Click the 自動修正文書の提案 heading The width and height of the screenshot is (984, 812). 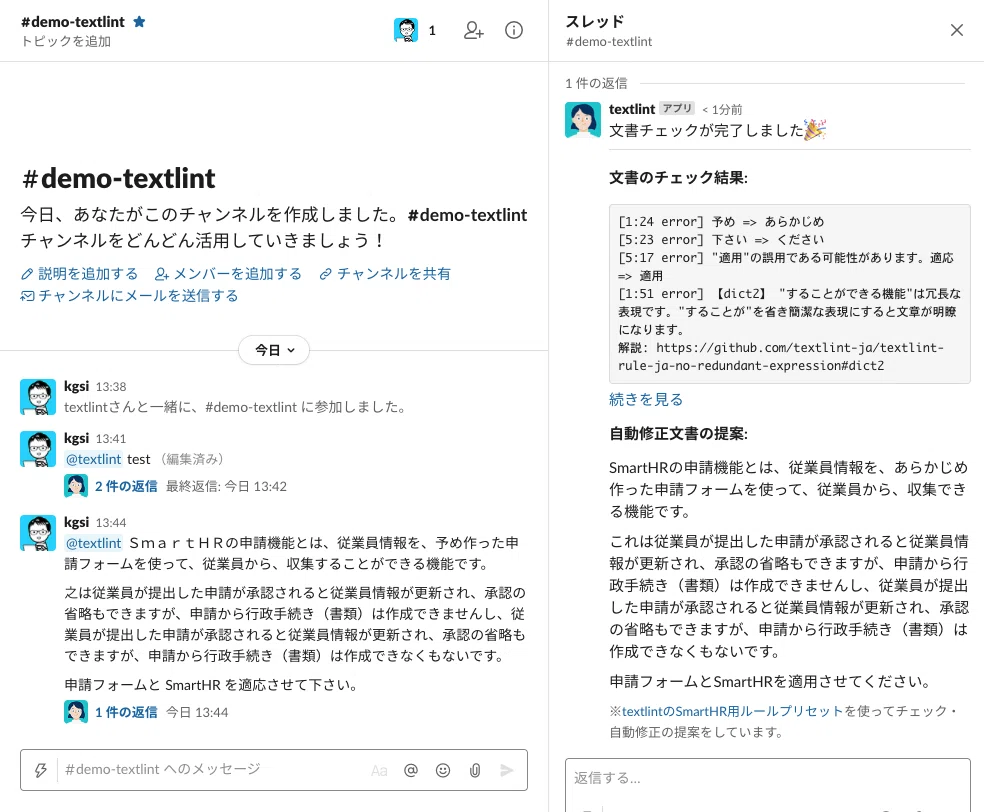(x=678, y=434)
